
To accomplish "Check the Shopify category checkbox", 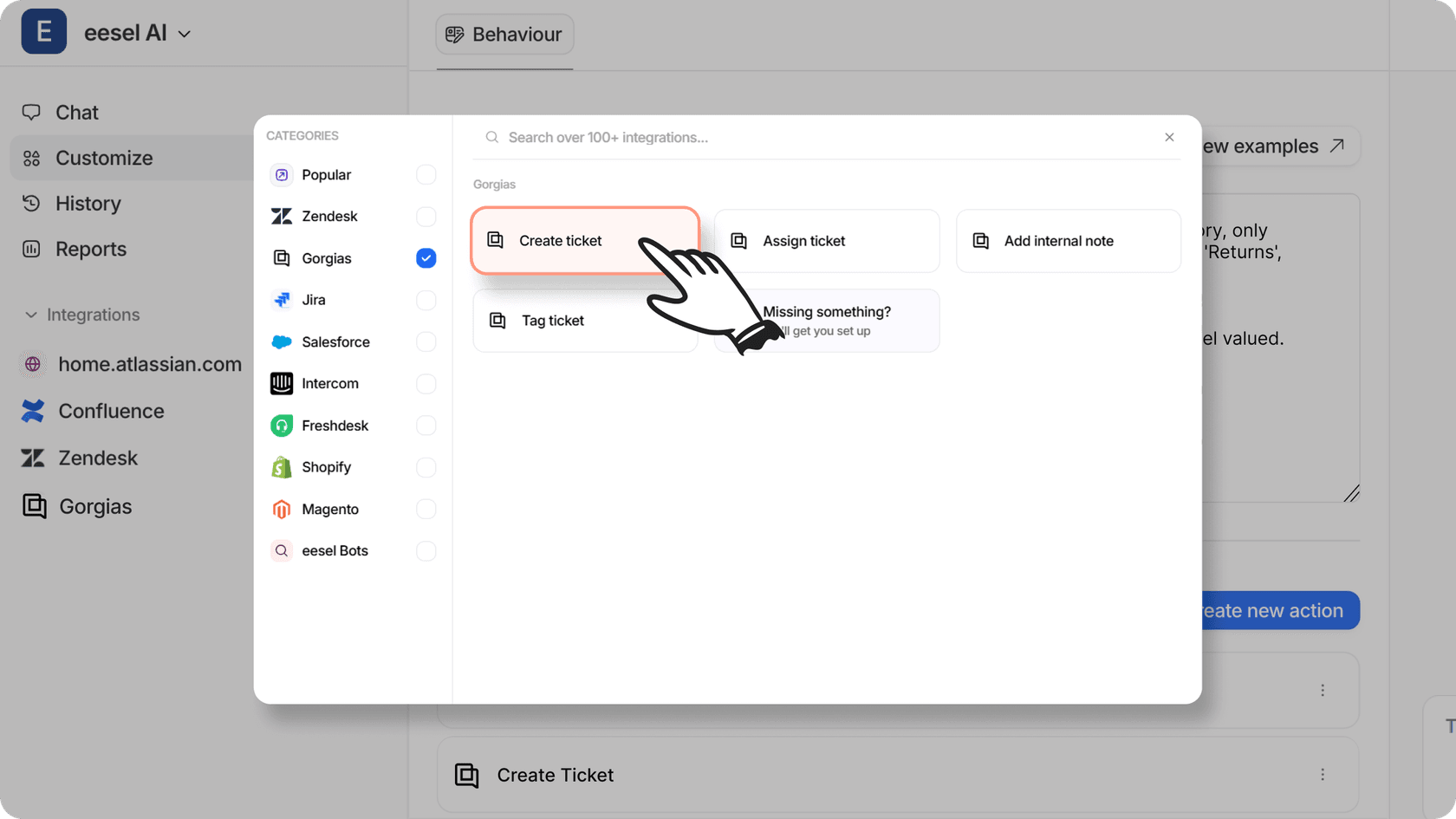I will coord(426,467).
